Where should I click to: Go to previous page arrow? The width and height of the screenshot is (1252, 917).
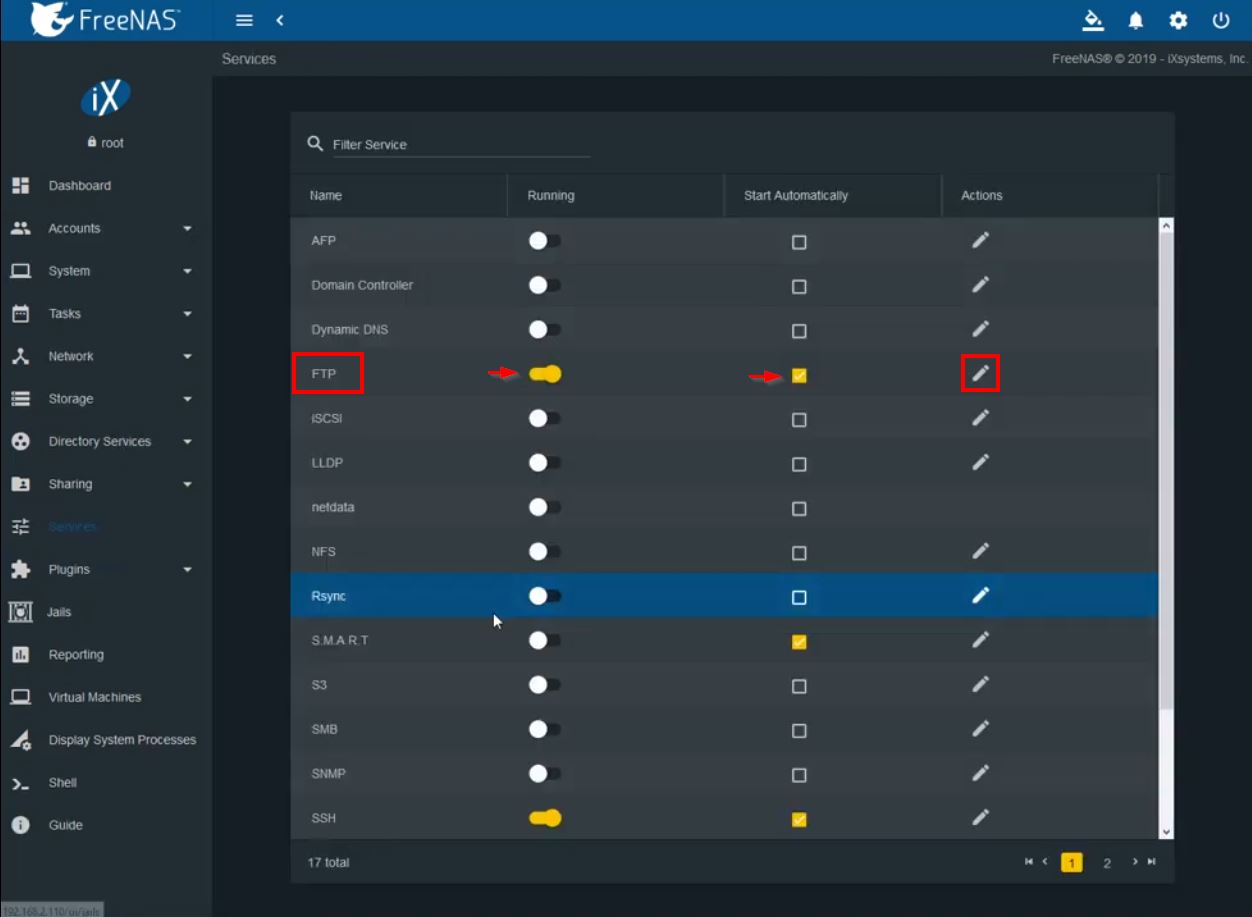coord(1045,861)
